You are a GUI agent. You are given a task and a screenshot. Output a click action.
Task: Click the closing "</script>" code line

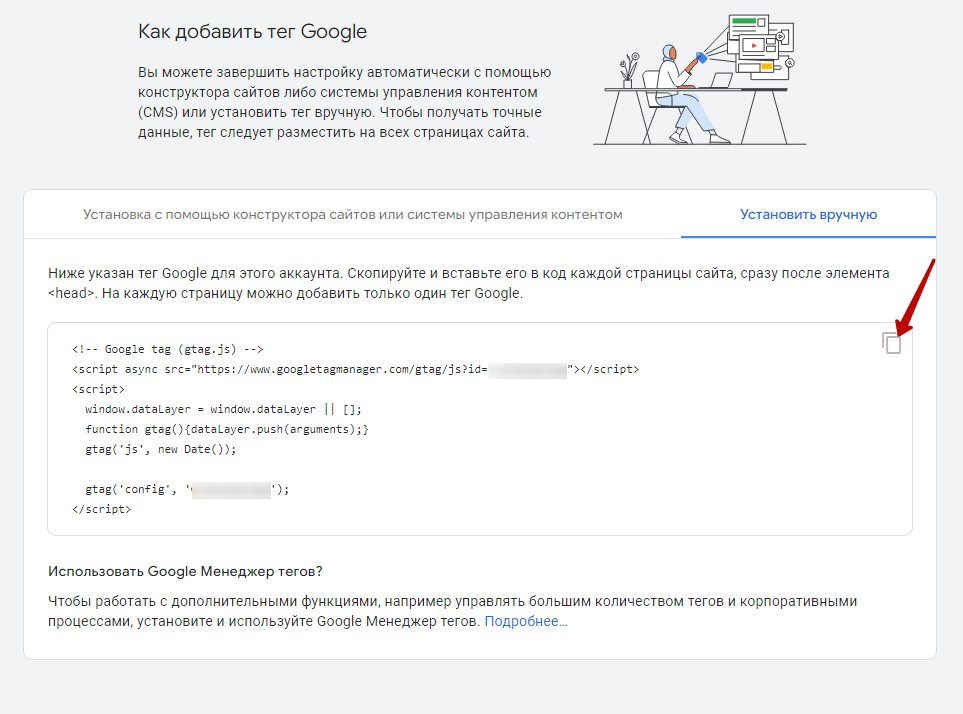pos(101,509)
